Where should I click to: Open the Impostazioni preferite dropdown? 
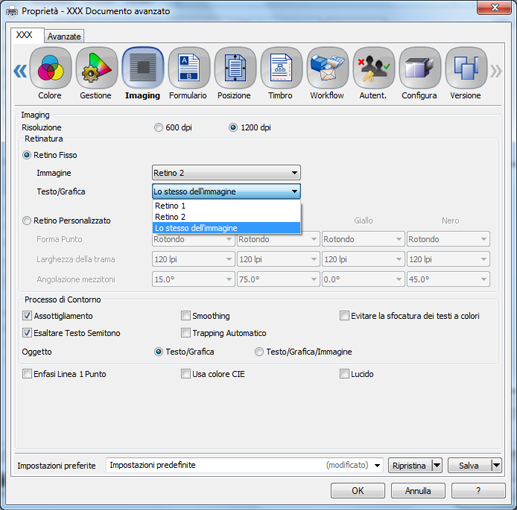click(245, 465)
